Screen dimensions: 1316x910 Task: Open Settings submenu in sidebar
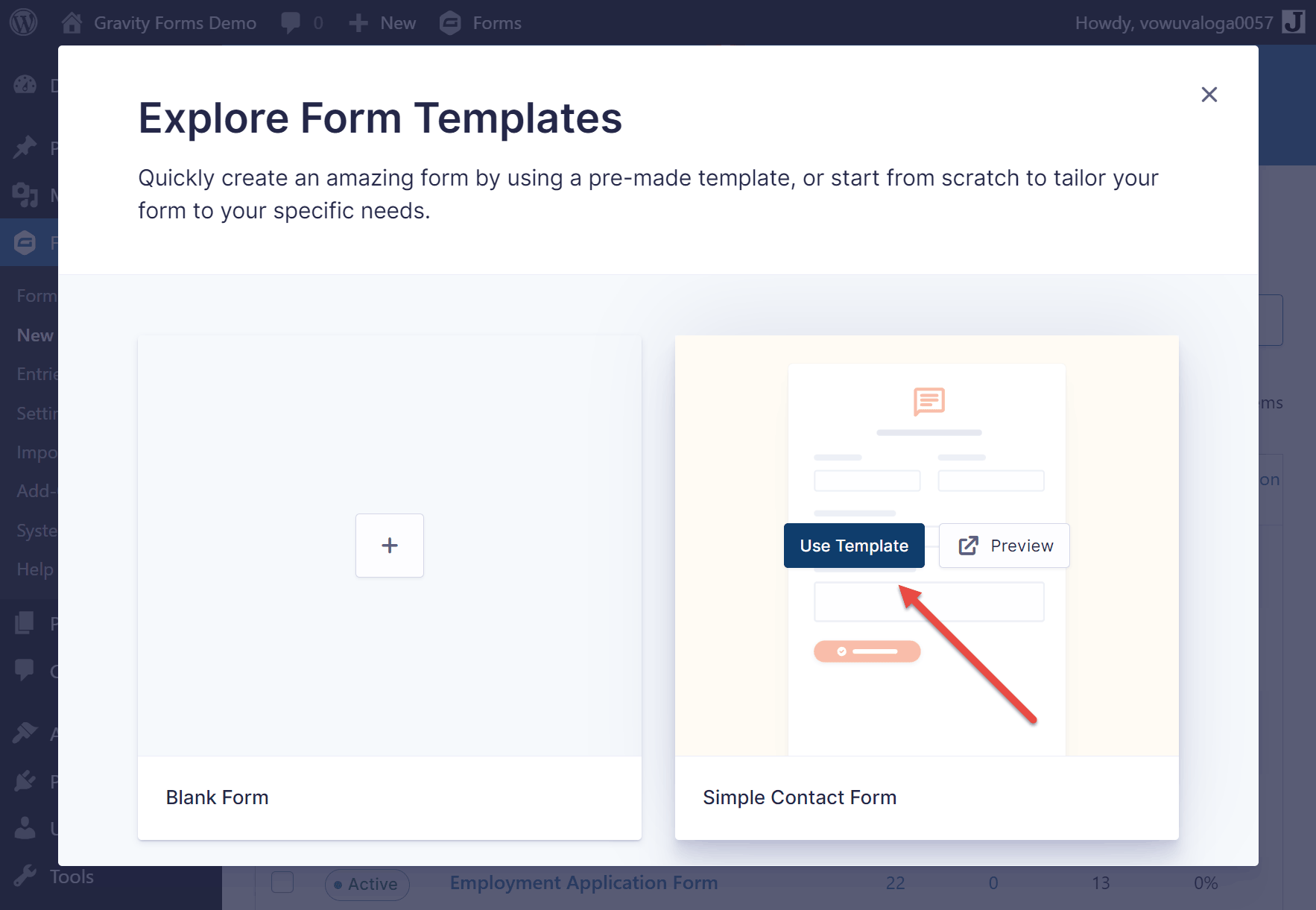pos(37,414)
